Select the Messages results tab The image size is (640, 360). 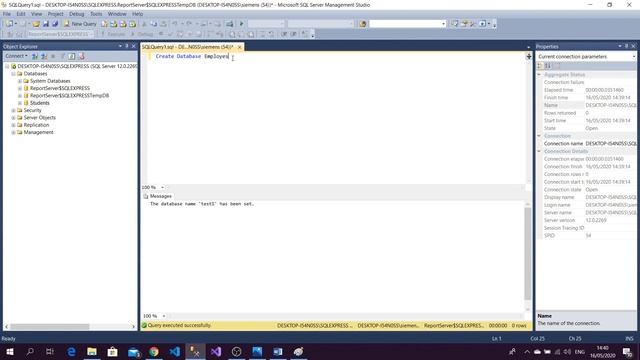click(158, 196)
